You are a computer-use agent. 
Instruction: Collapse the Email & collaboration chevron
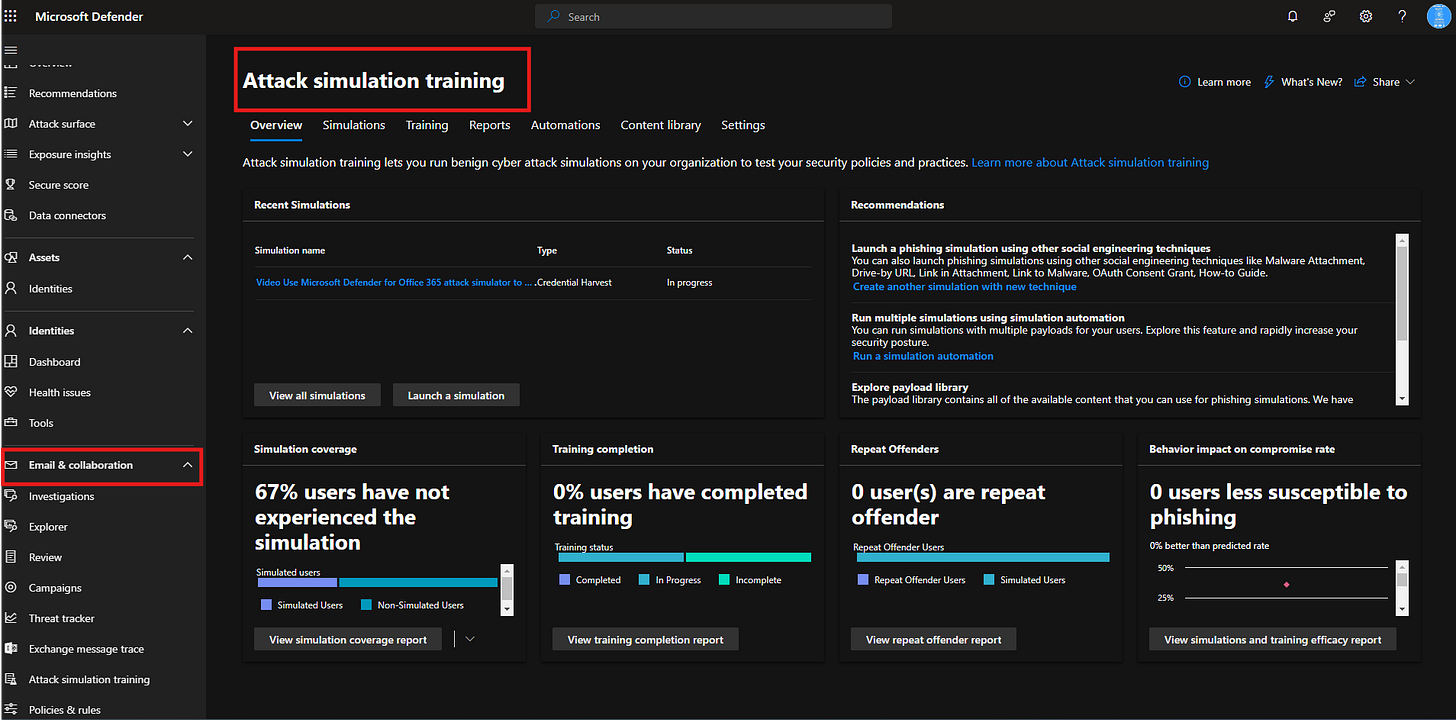tap(188, 465)
